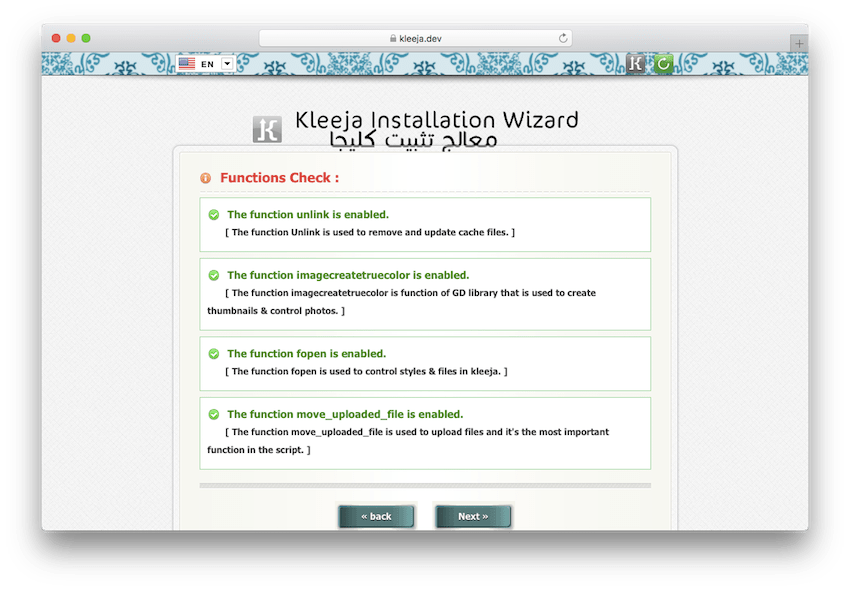Viewport: 850px width, 590px height.
Task: Click 'The function move_uploaded_file is enabled.' text
Action: click(x=345, y=414)
